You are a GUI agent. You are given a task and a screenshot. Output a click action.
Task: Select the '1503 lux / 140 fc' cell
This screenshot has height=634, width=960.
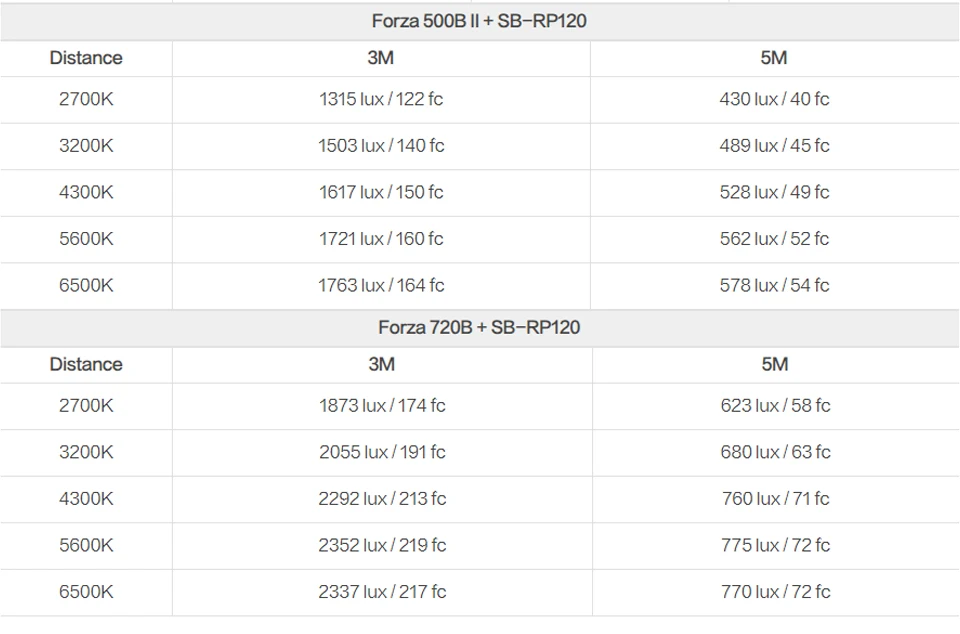click(381, 146)
